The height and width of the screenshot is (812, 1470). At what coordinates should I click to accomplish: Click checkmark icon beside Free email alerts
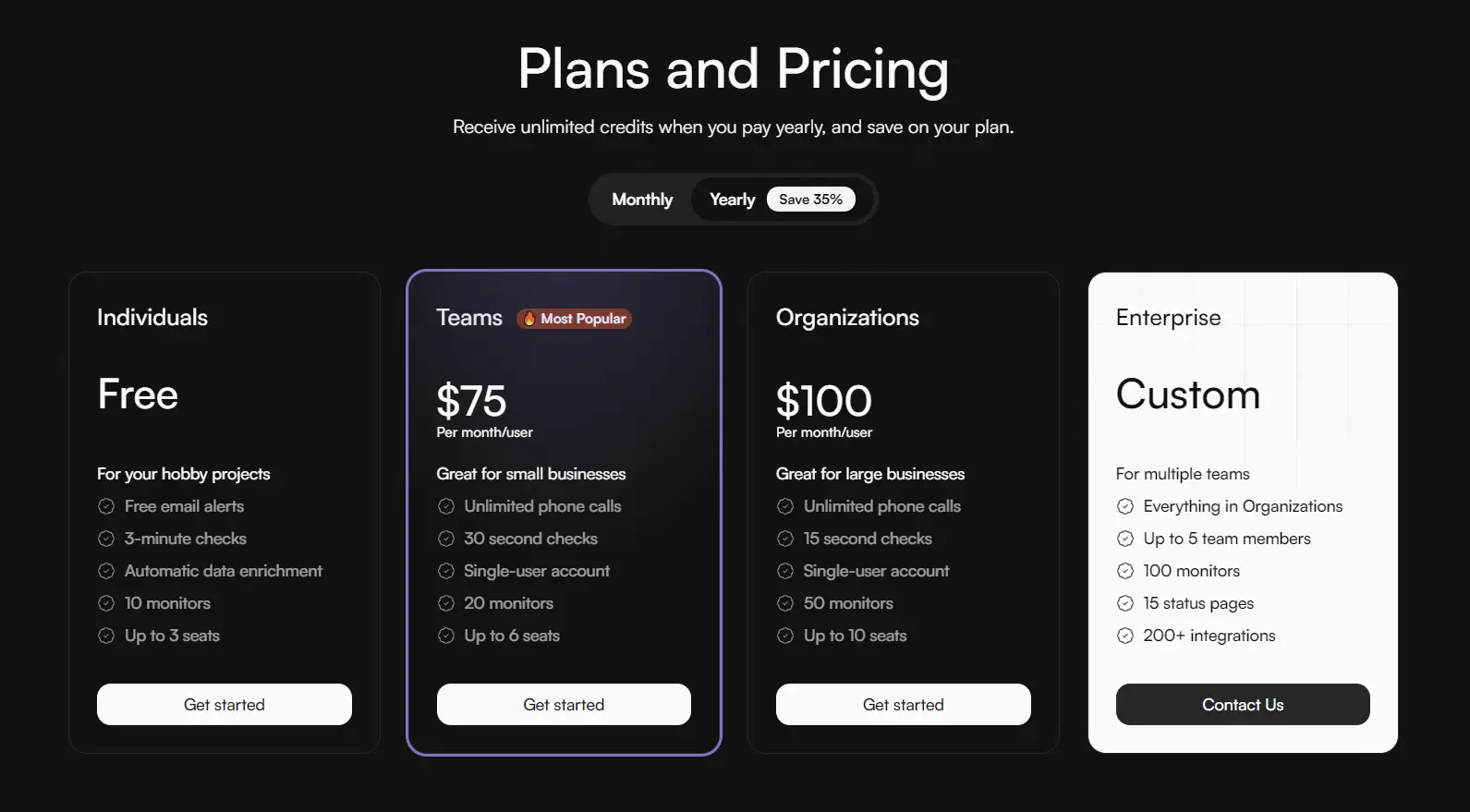[104, 506]
